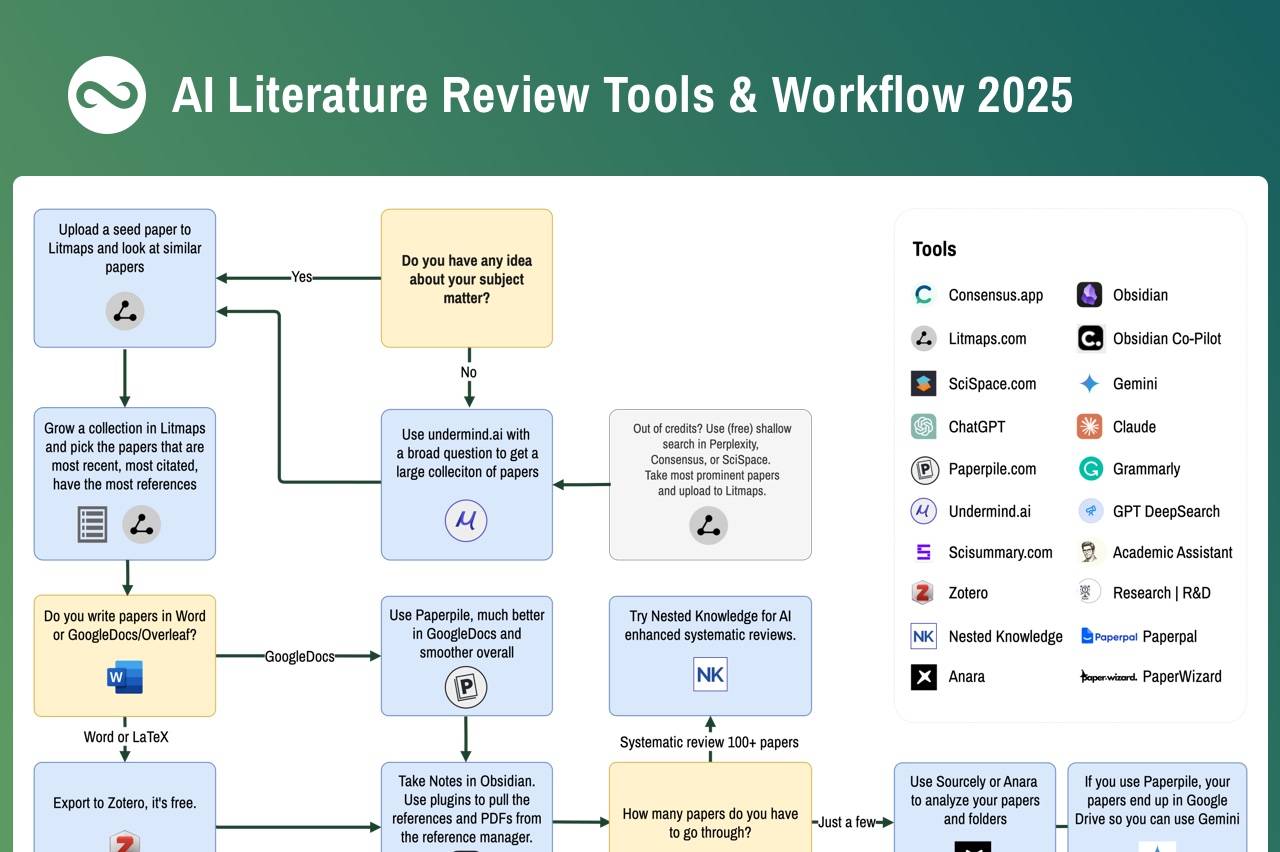Click the 'GoogleDocs' arrow label
Viewport: 1280px width, 852px height.
(299, 656)
